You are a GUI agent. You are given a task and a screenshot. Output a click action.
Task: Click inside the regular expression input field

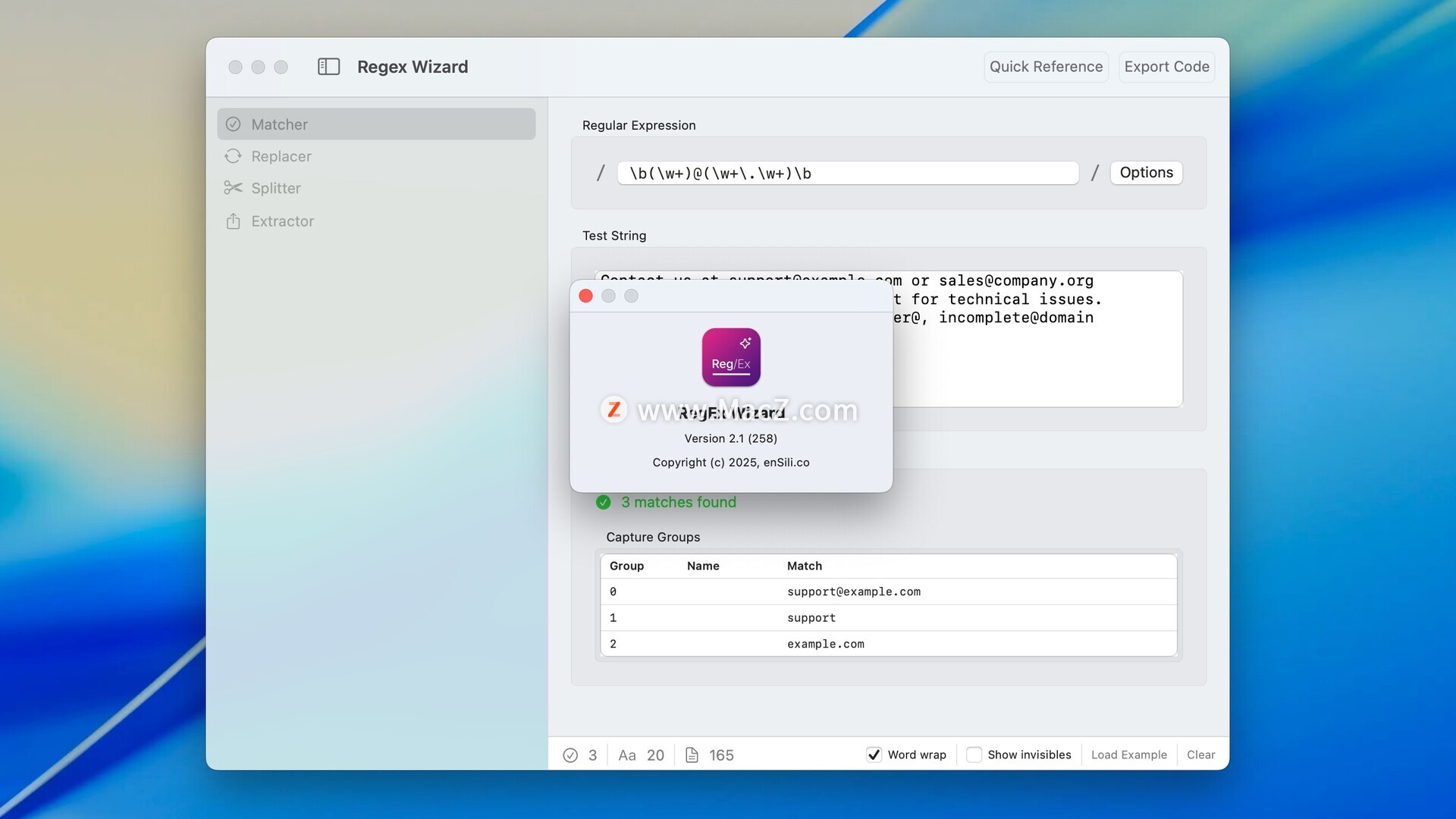click(x=848, y=174)
